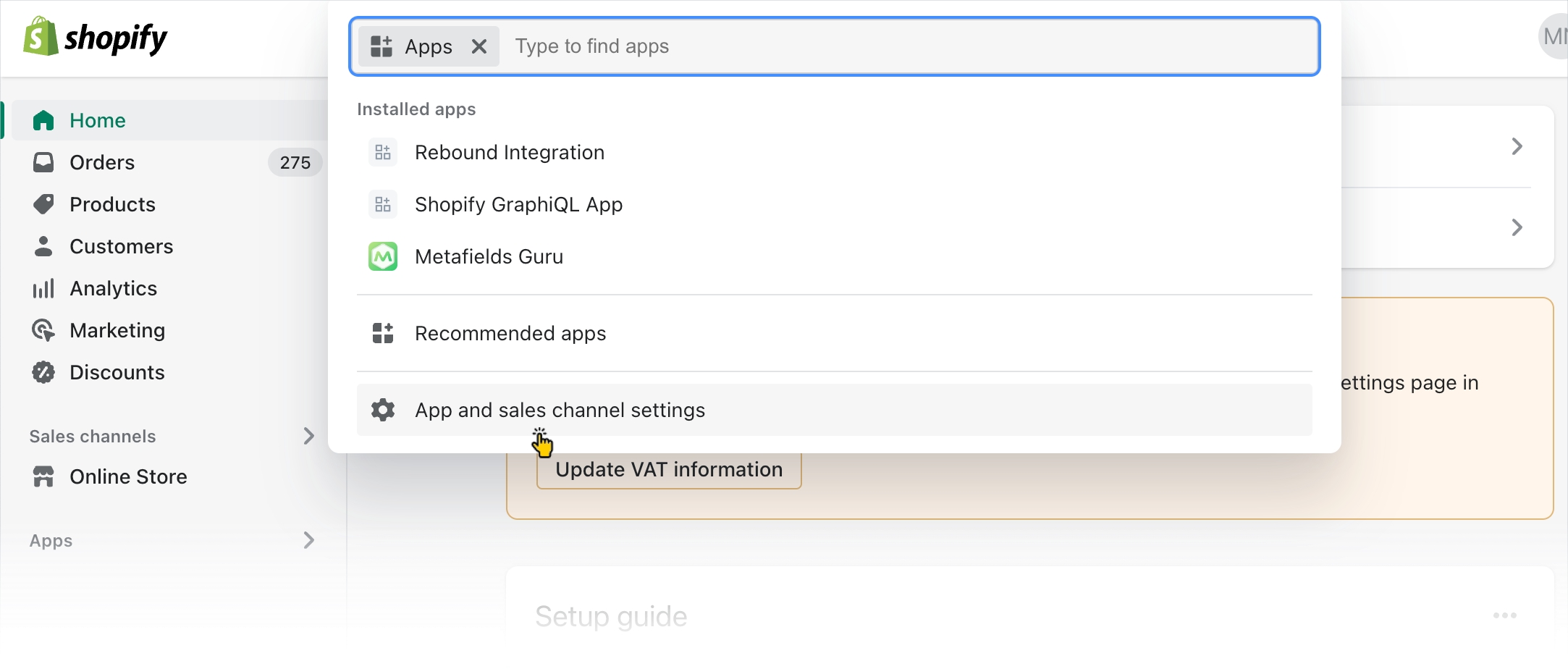The width and height of the screenshot is (1568, 669).
Task: Click Update VAT information button
Action: click(668, 470)
